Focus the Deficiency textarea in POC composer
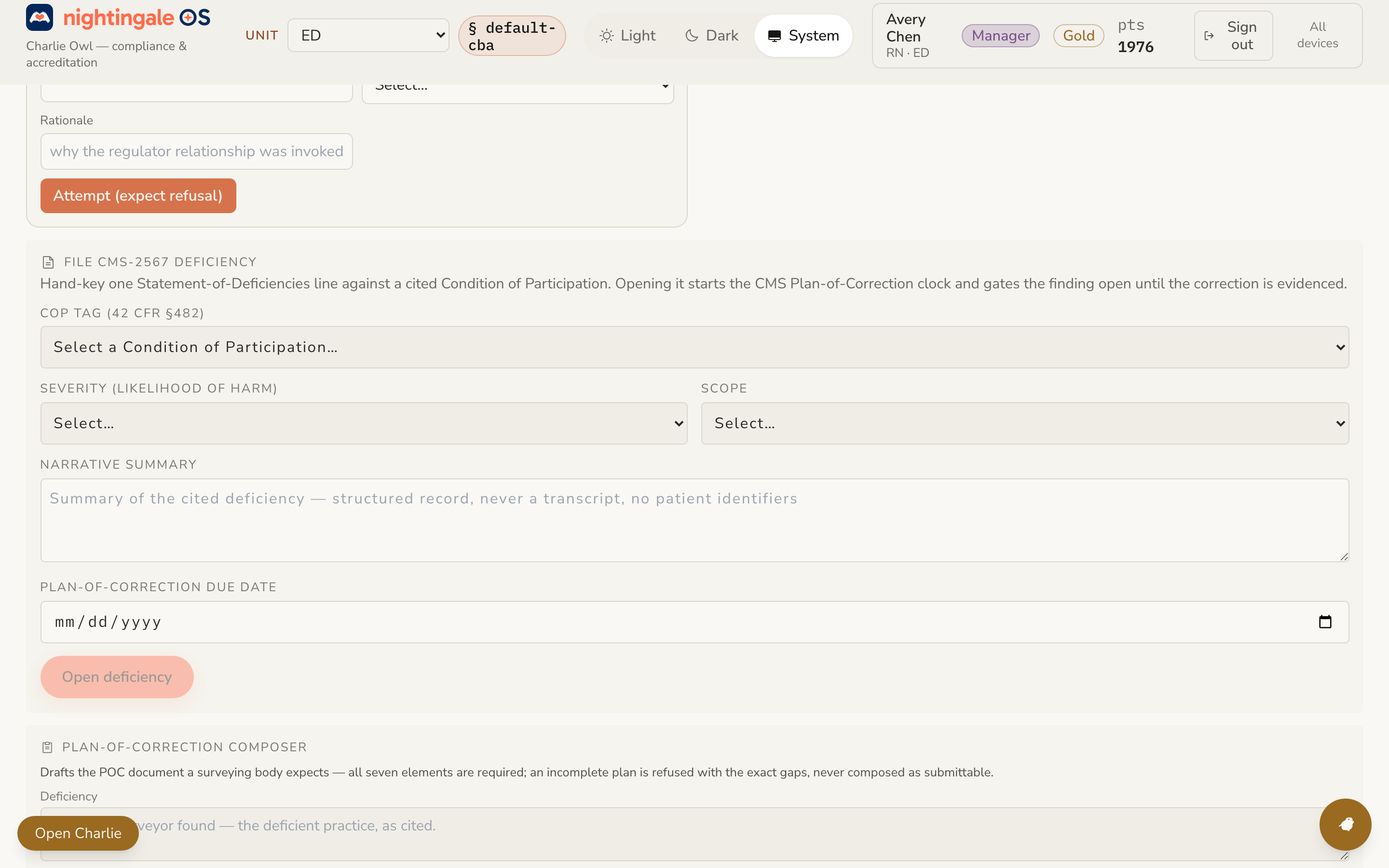 point(694,834)
